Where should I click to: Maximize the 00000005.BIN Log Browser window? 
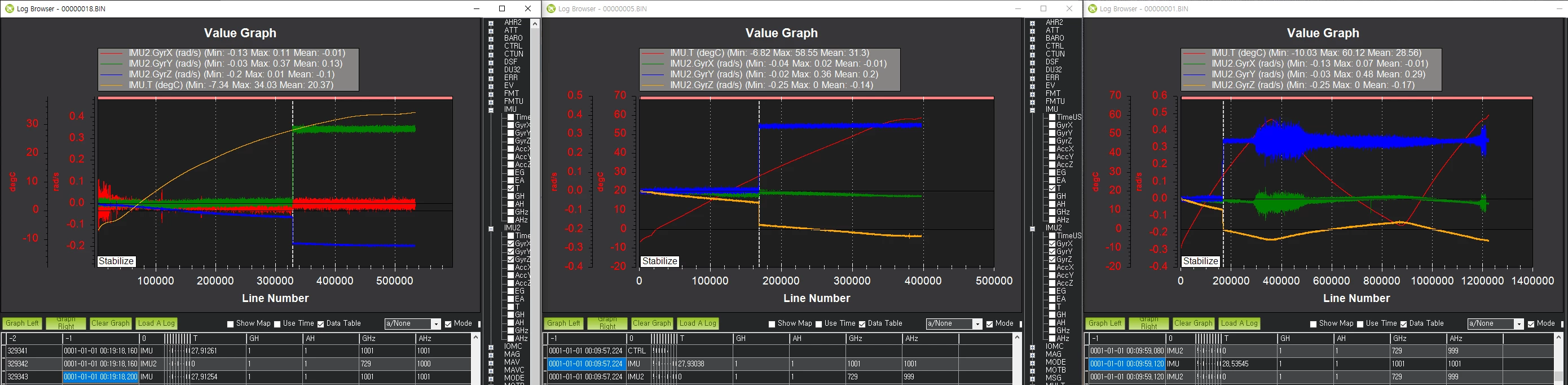[x=1043, y=8]
